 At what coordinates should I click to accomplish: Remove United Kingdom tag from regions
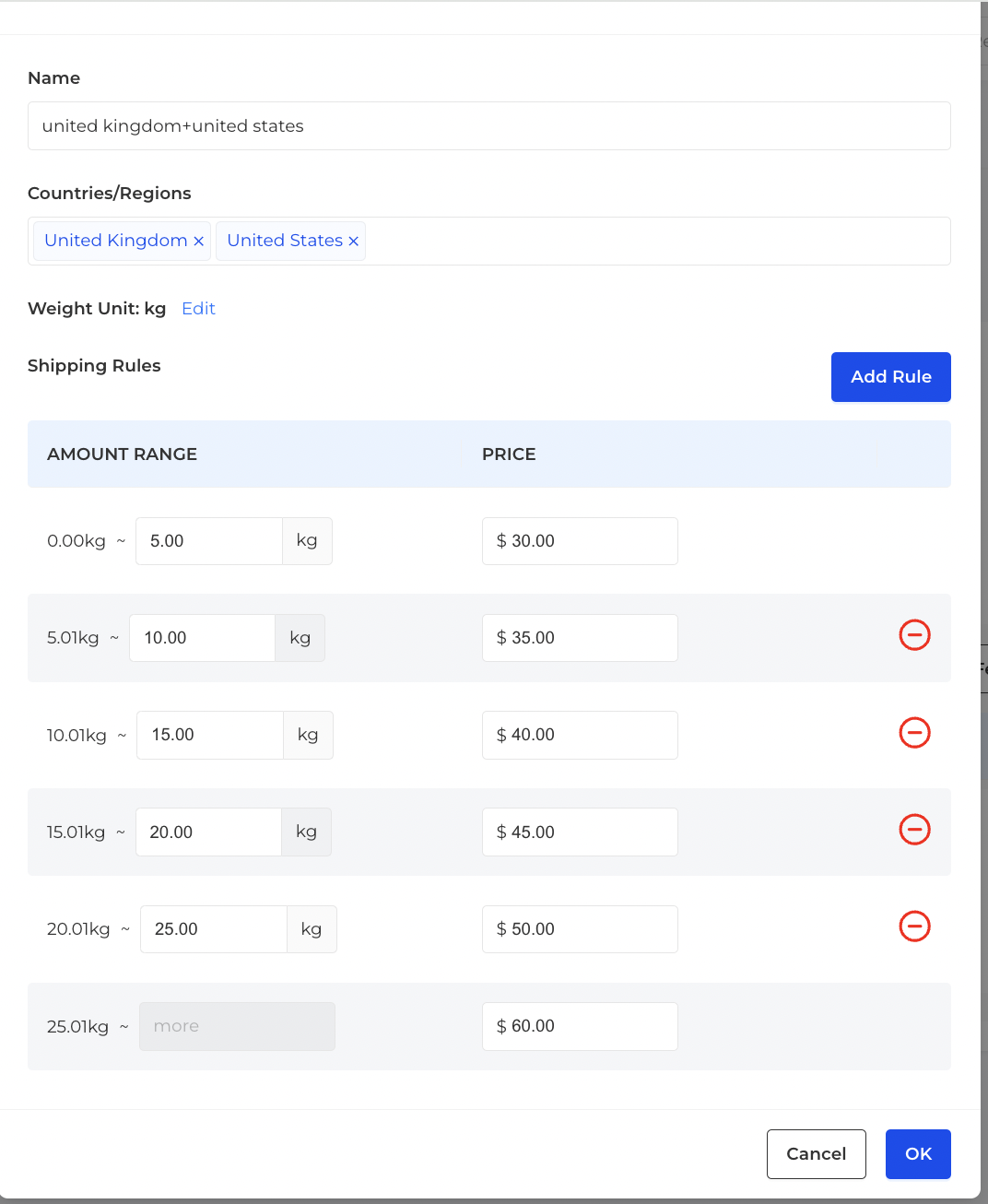click(x=198, y=241)
